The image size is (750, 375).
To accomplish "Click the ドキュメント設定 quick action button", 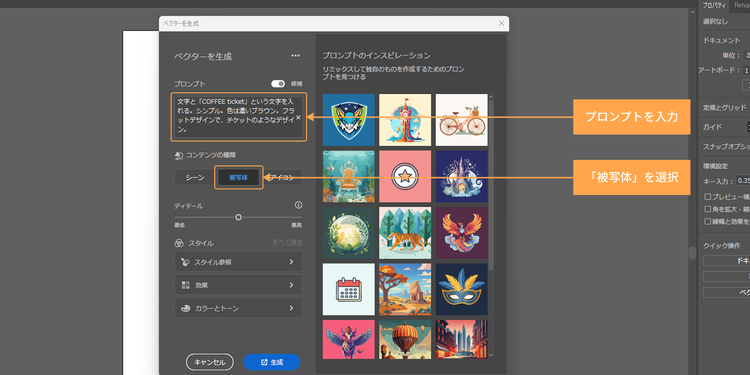I will [727, 261].
